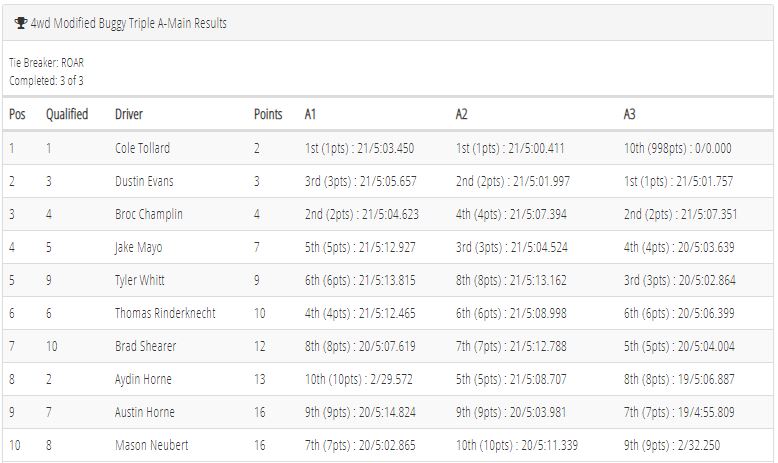
Task: Select driver name Cole Tollard
Action: click(142, 148)
